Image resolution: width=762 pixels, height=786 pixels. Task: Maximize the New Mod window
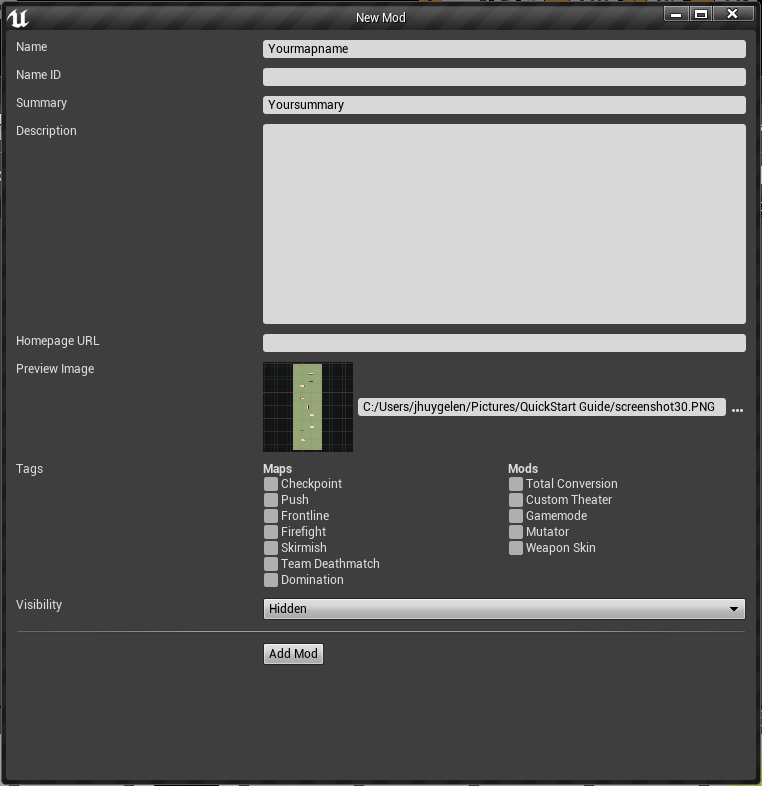[701, 14]
